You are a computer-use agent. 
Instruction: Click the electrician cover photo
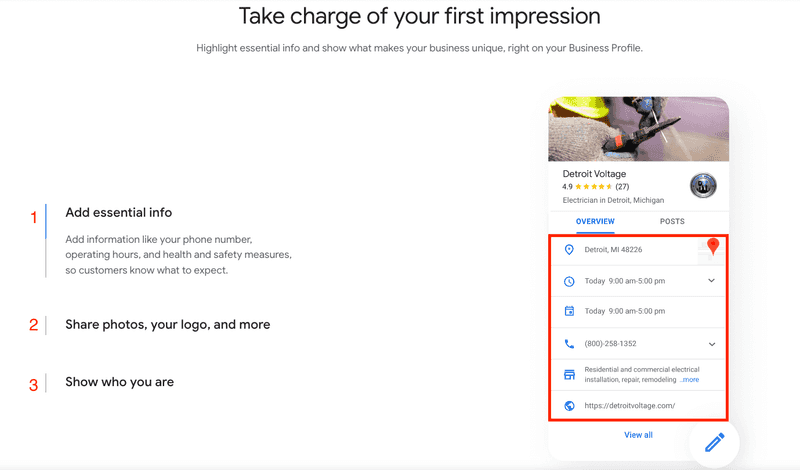(x=638, y=129)
